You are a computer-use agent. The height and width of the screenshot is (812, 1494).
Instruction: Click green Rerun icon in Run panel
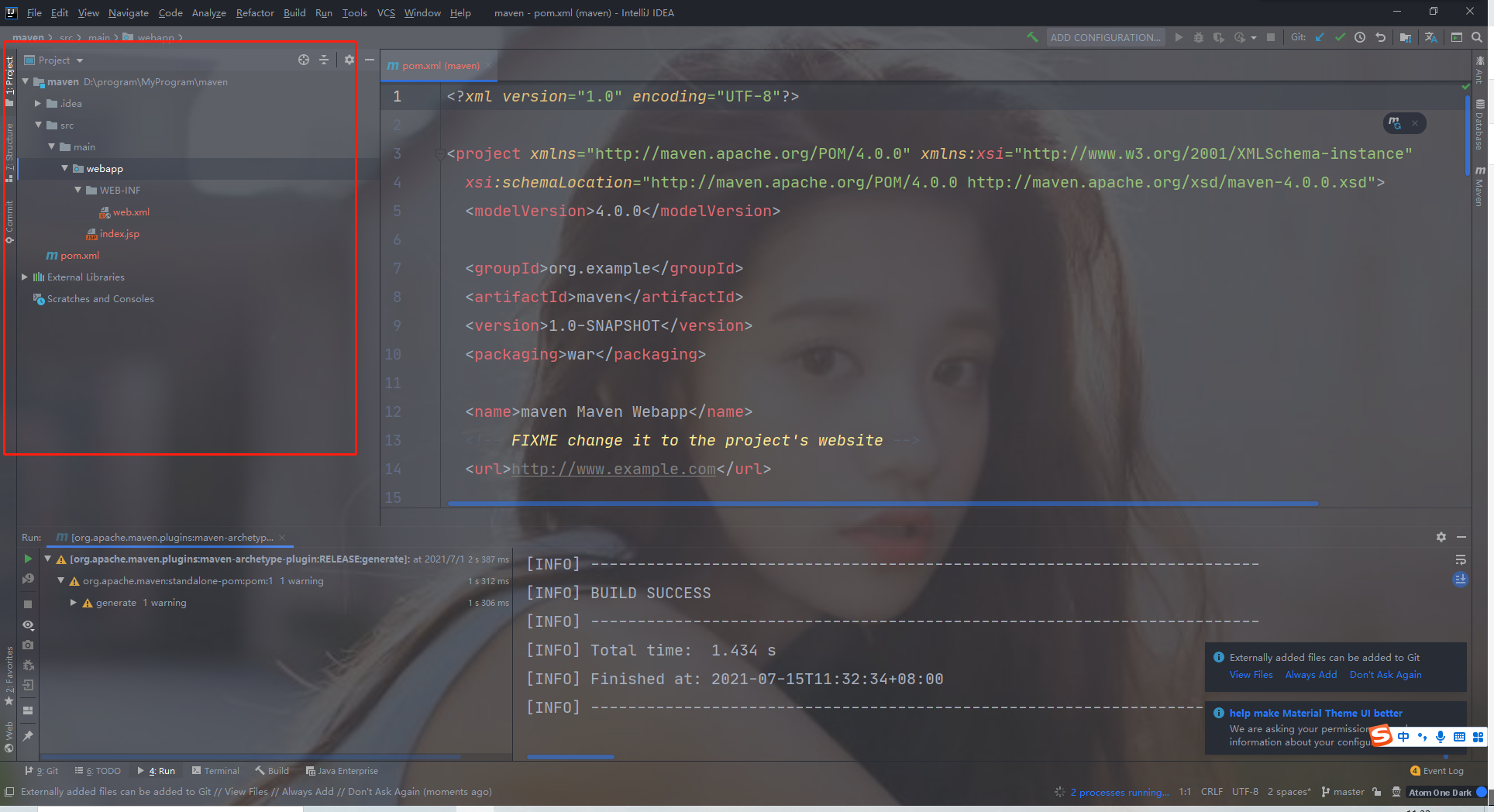pyautogui.click(x=28, y=559)
